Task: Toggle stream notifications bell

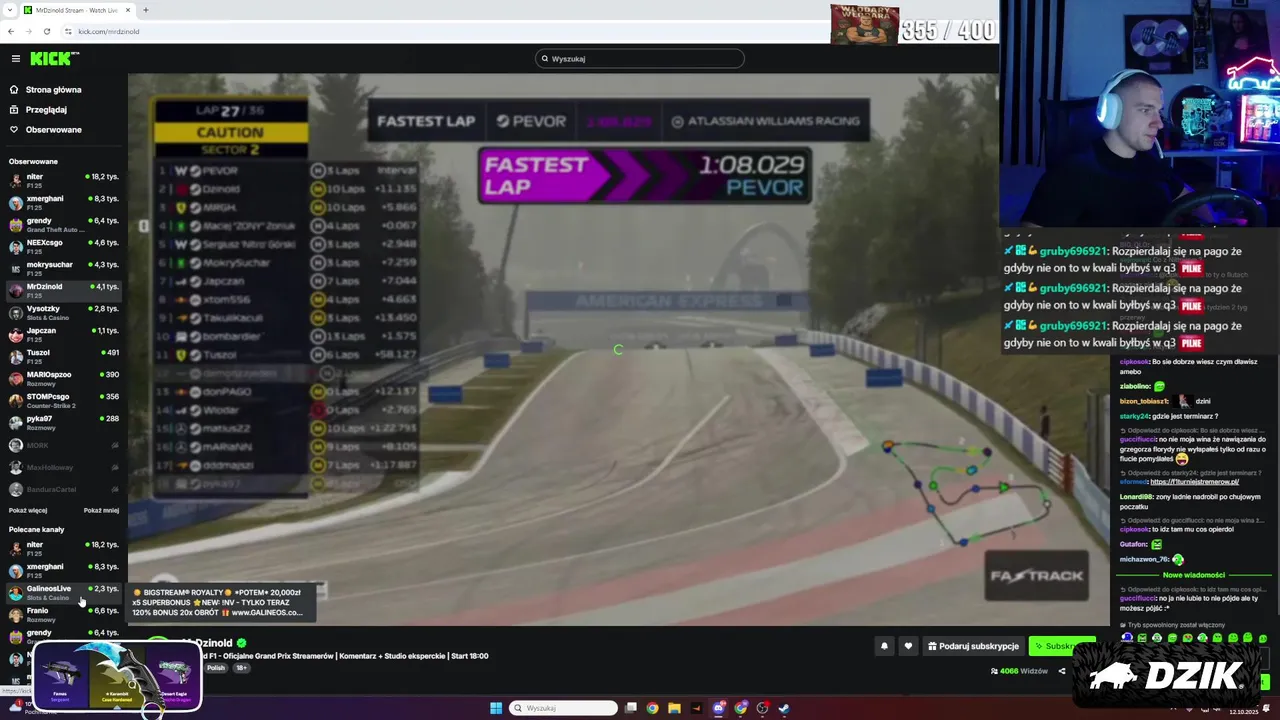Action: [x=884, y=646]
